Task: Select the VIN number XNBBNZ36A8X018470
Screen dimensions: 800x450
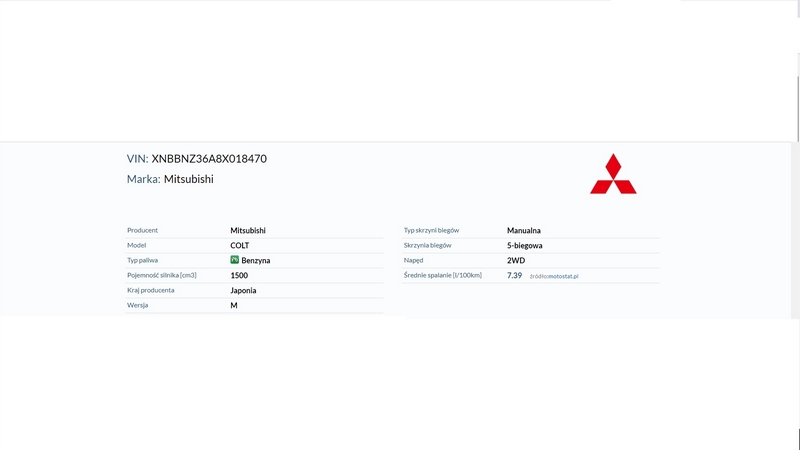Action: tap(209, 159)
